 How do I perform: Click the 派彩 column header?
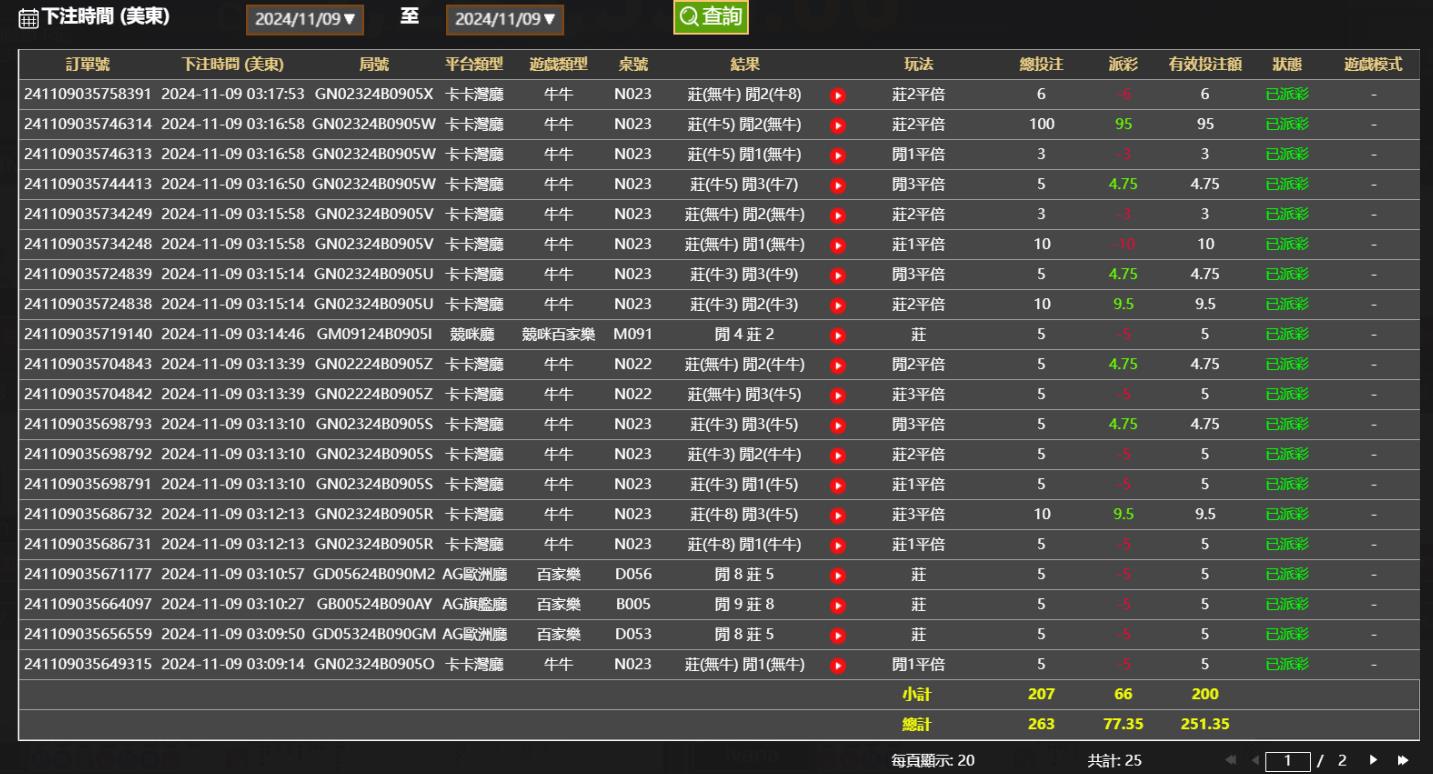tap(1122, 65)
